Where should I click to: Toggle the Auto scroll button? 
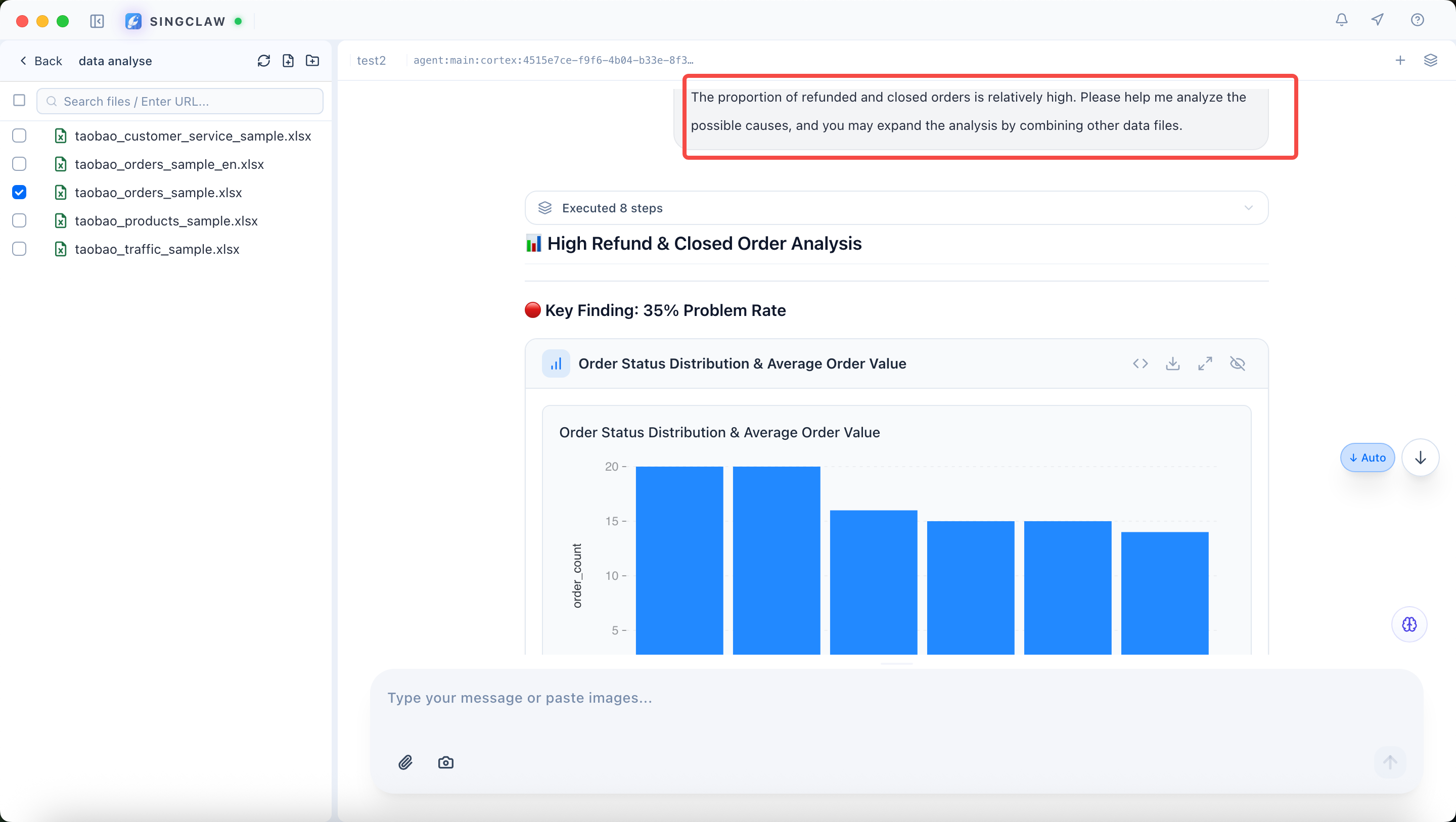point(1367,458)
